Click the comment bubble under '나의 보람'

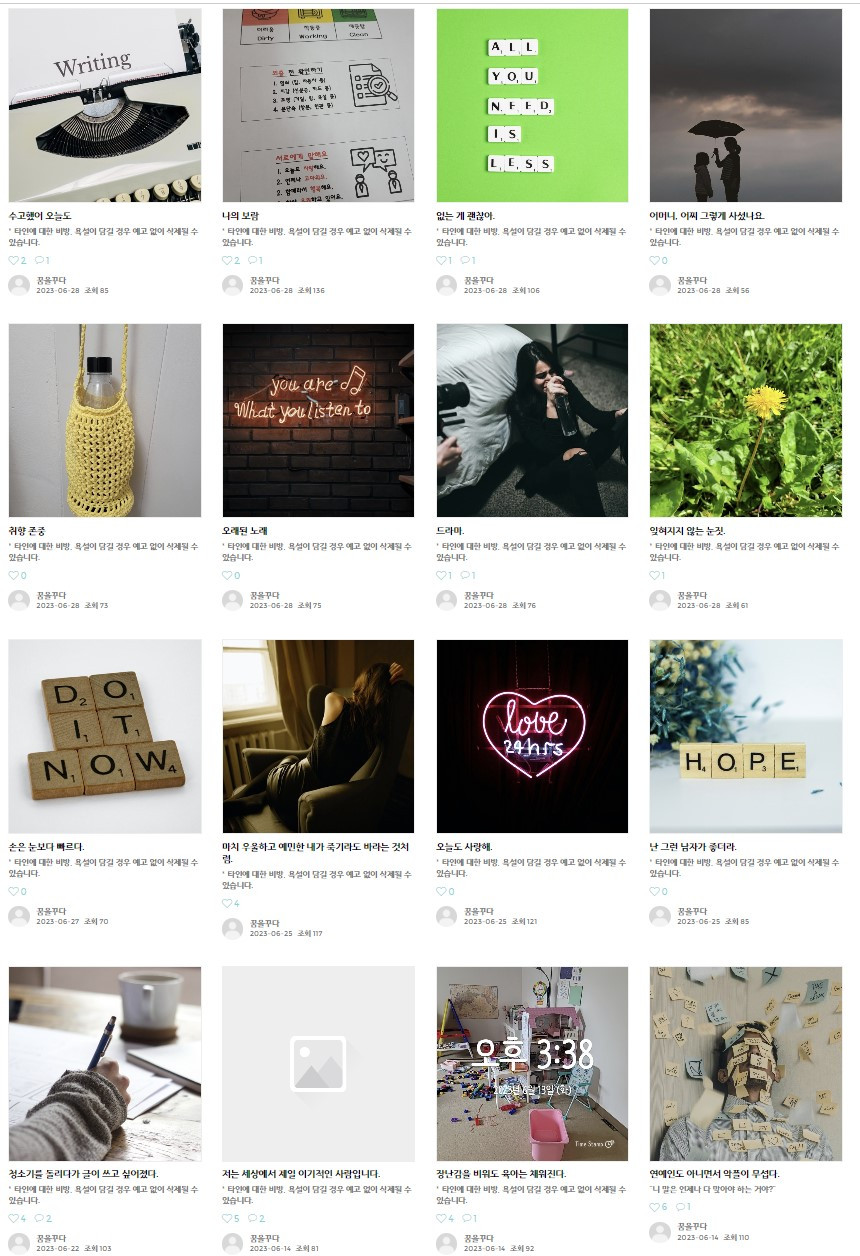pyautogui.click(x=253, y=260)
